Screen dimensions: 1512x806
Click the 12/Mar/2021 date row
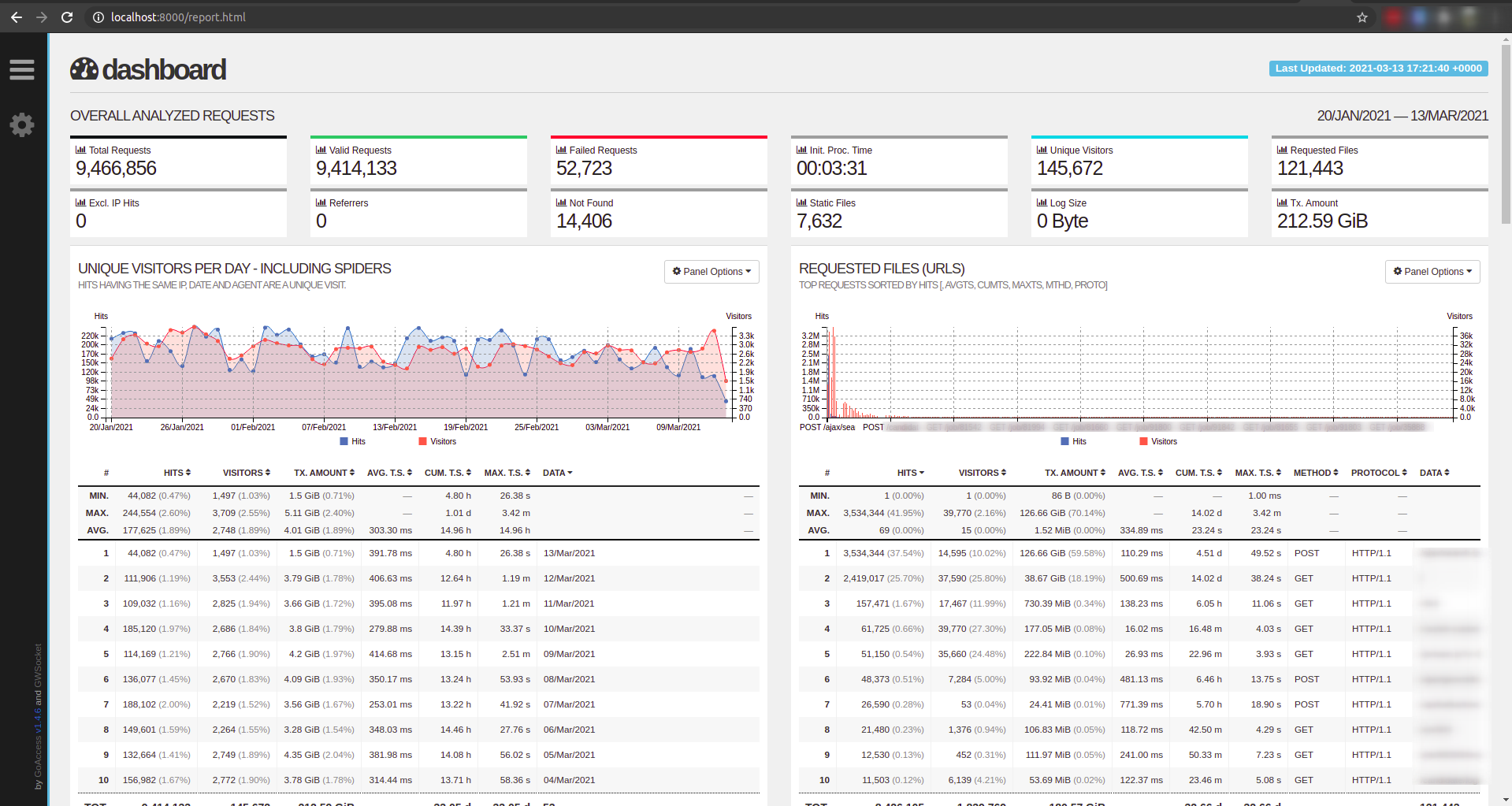coord(418,578)
